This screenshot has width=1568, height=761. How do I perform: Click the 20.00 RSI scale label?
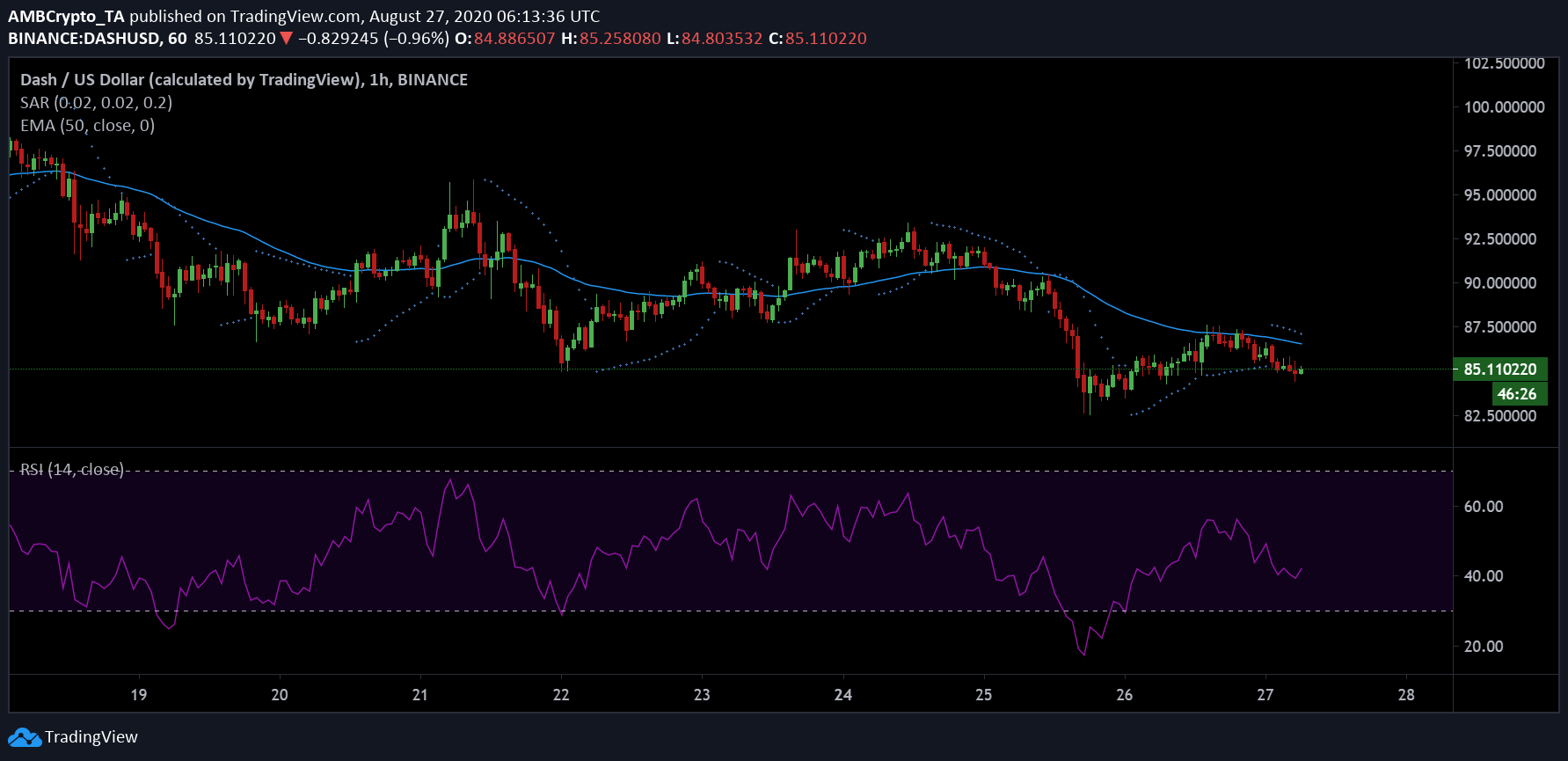tap(1483, 647)
